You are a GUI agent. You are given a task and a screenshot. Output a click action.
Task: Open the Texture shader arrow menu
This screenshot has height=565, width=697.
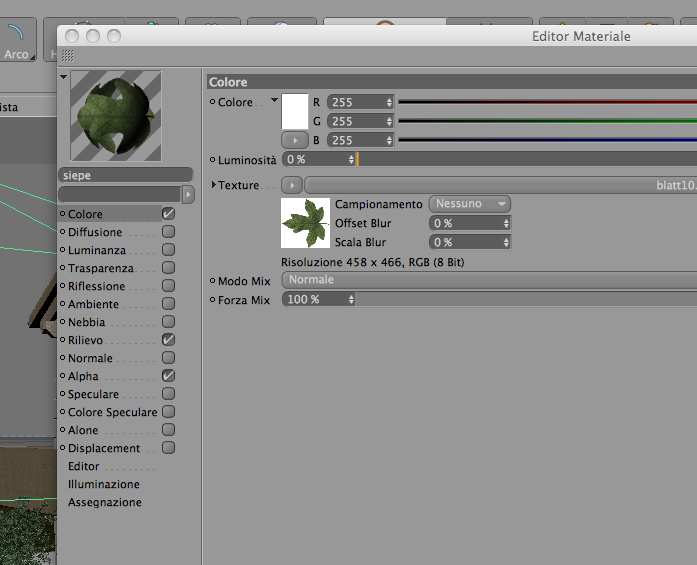292,185
